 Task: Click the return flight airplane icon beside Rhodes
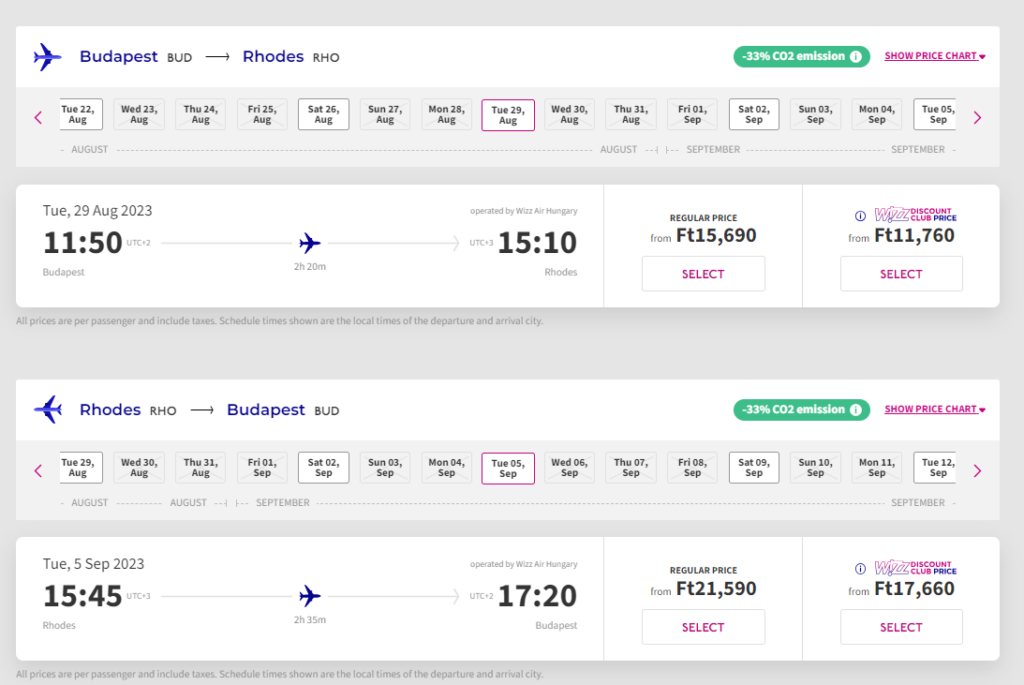point(47,410)
